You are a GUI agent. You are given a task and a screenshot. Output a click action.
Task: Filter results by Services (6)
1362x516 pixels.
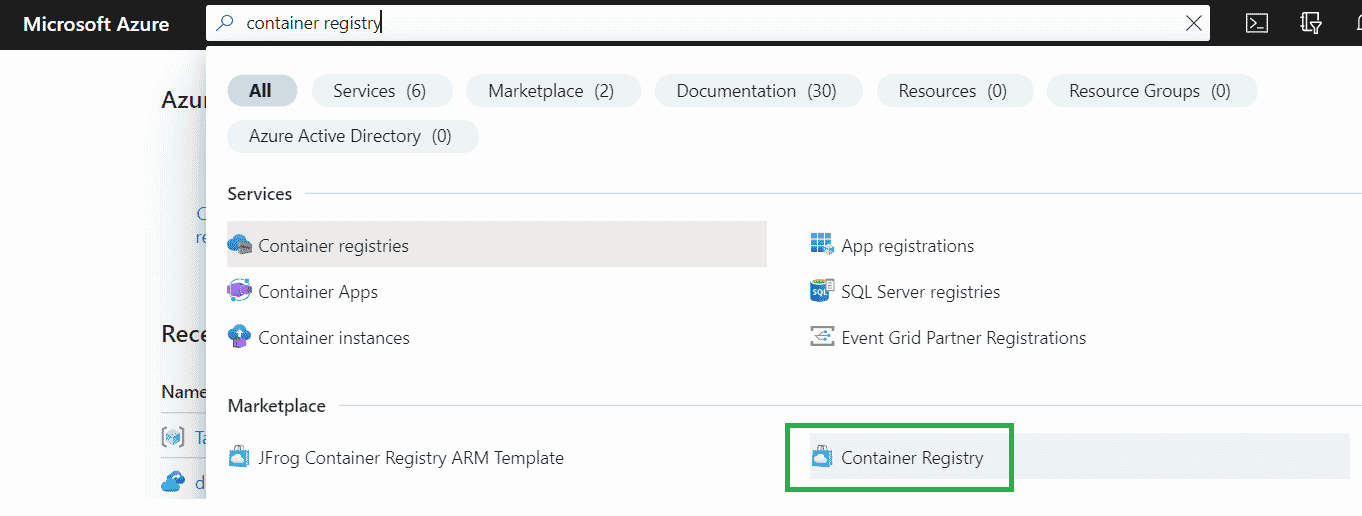[382, 91]
